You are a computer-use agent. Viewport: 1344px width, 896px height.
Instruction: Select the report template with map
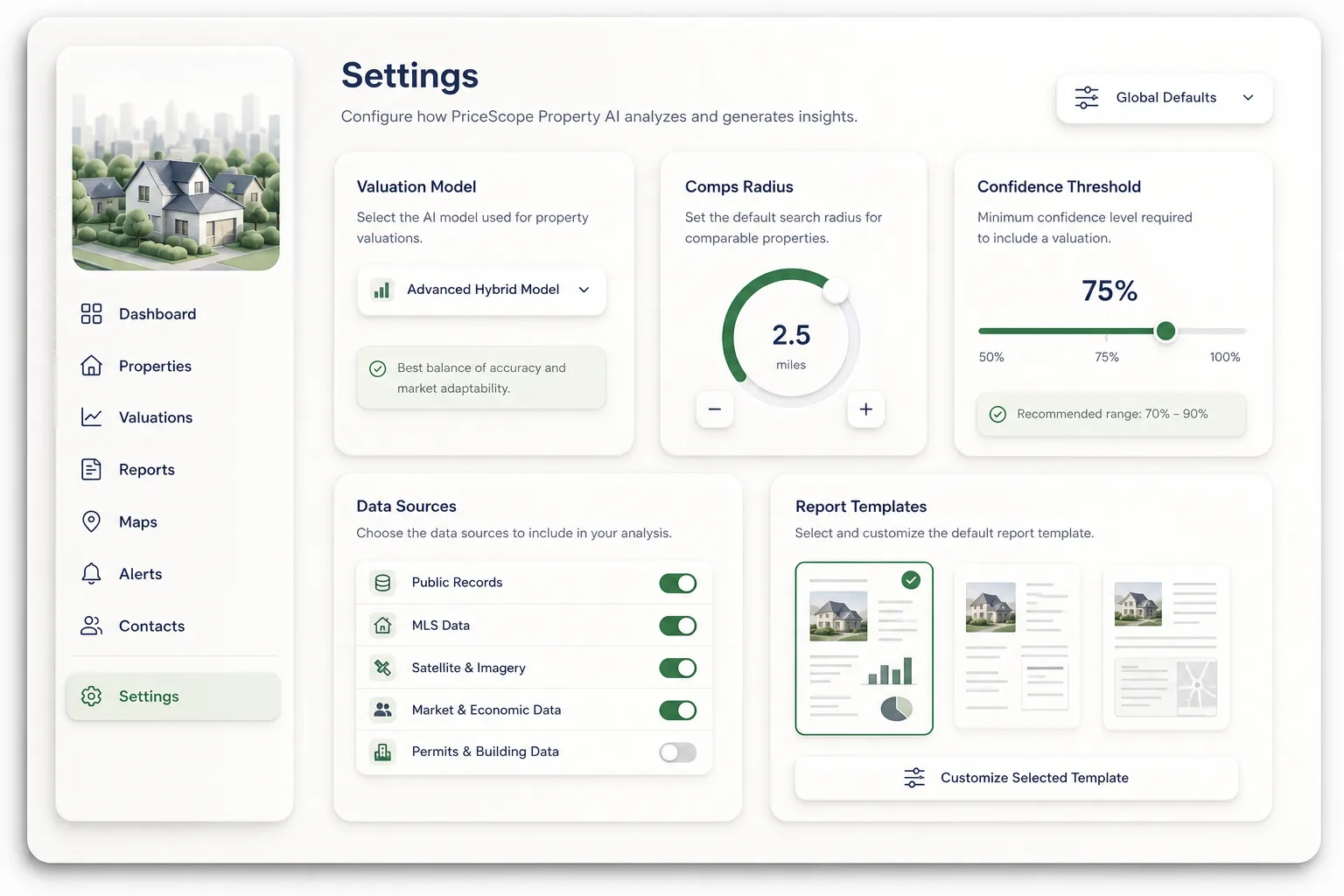(1166, 647)
